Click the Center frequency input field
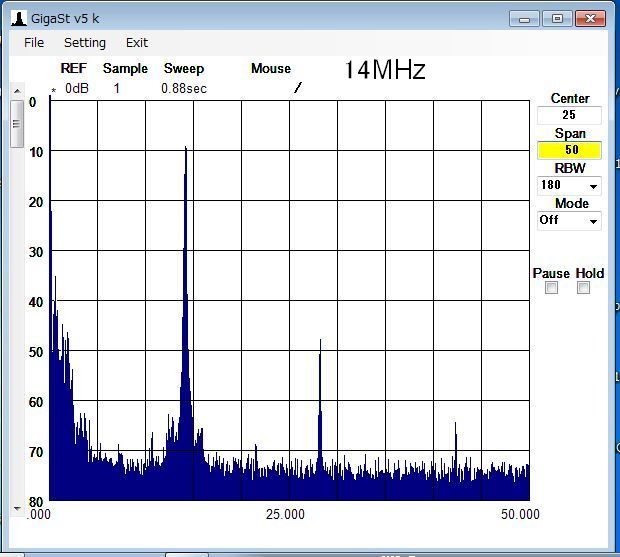This screenshot has width=620, height=557. 569,115
